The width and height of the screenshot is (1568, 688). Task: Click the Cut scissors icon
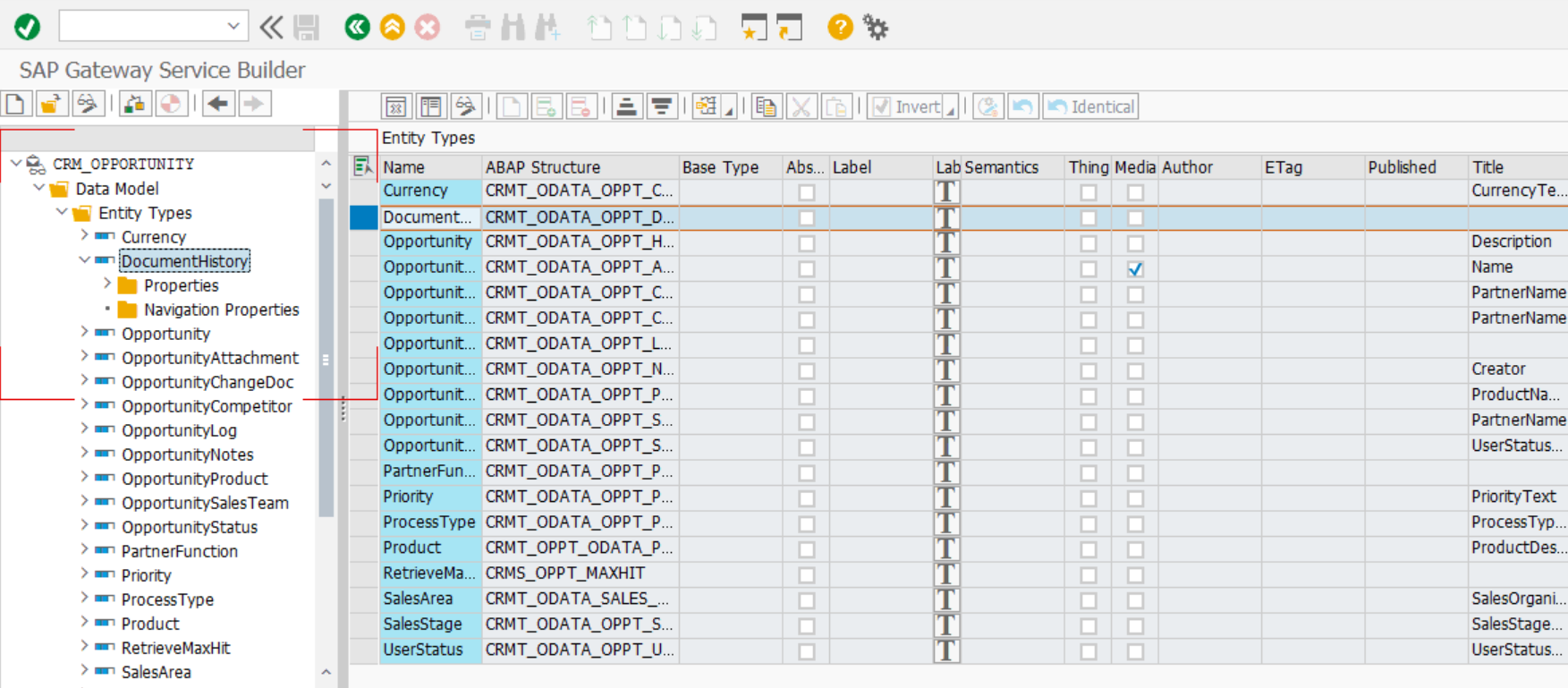tap(801, 107)
